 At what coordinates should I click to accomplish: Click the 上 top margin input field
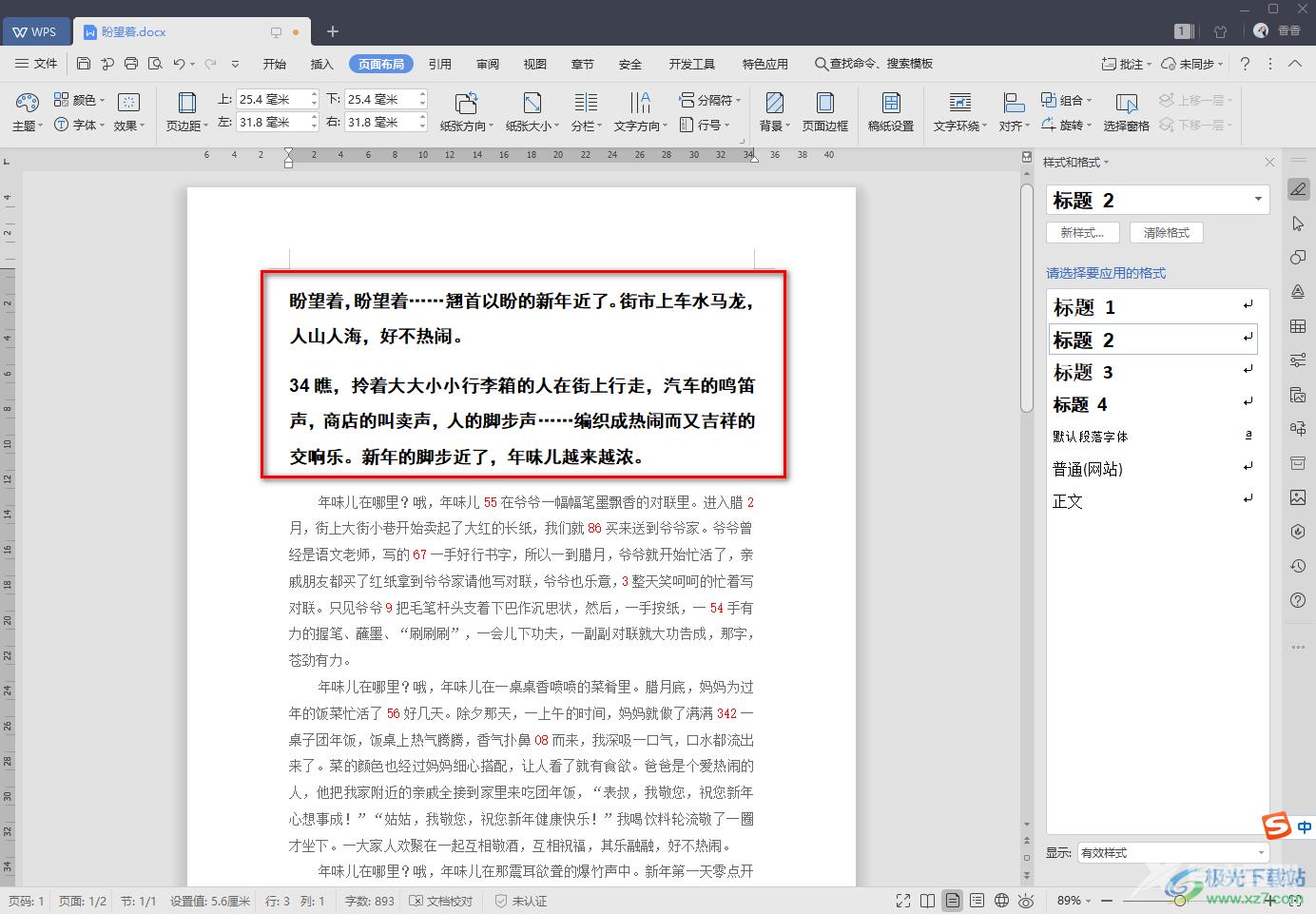click(x=272, y=99)
